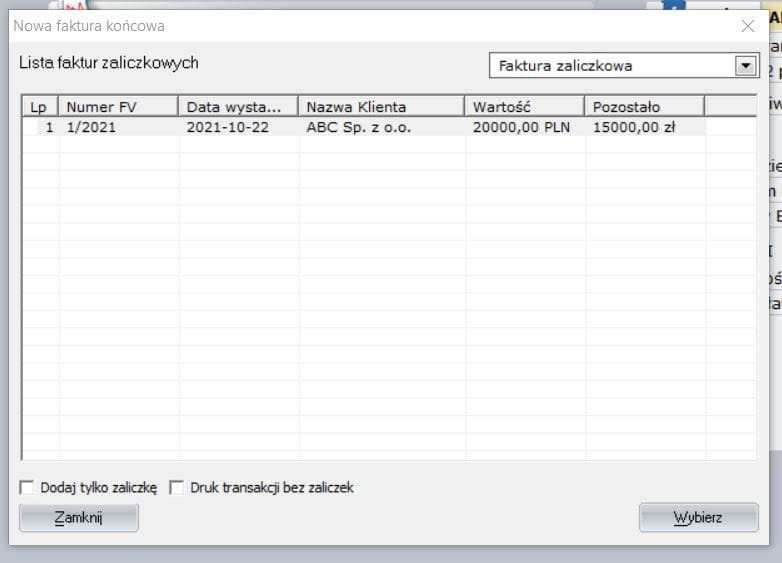Sort by Nazwa Klienta column header
The height and width of the screenshot is (563, 782).
(x=381, y=107)
